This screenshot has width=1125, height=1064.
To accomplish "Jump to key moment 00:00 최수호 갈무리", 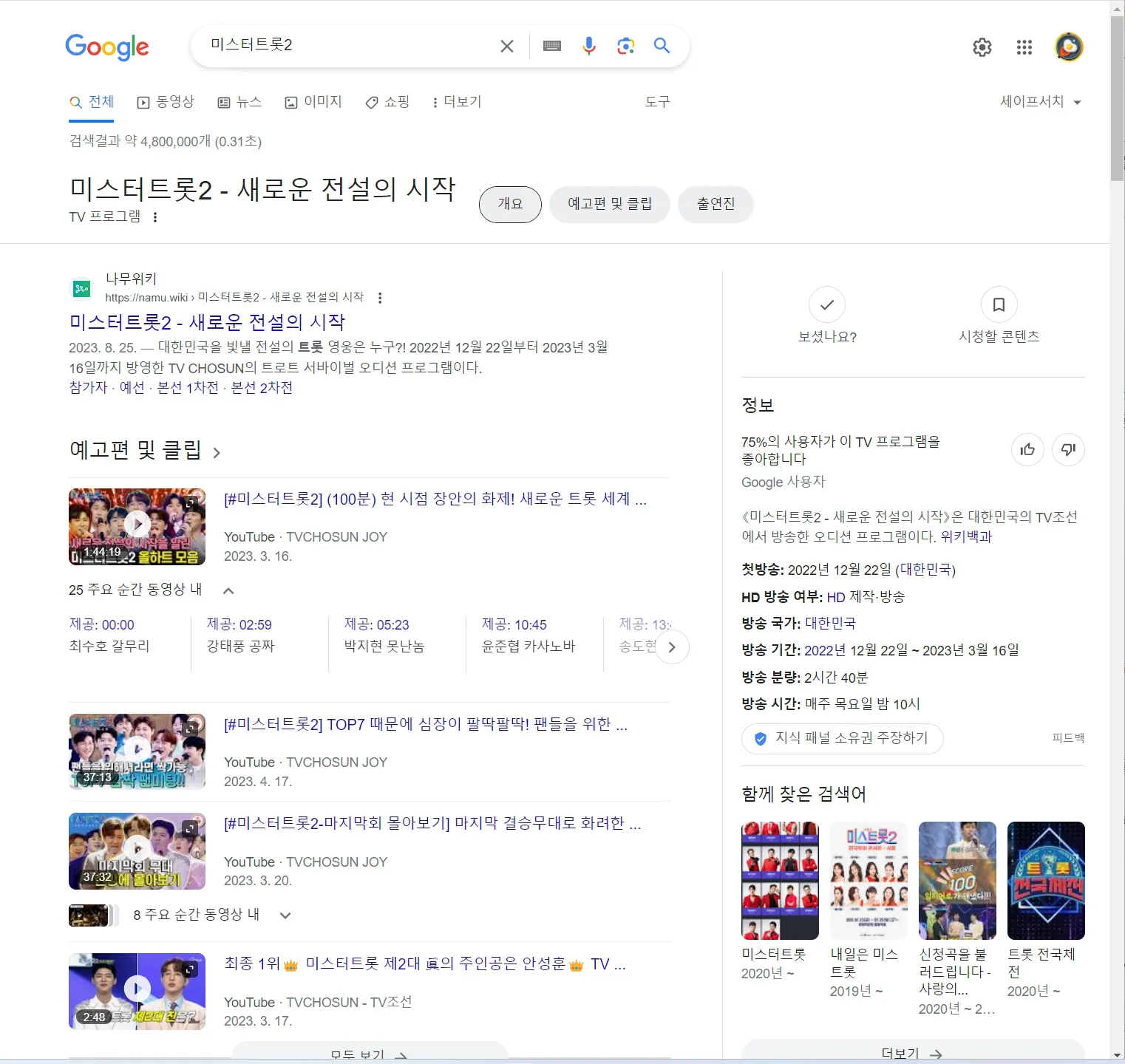I will 109,635.
